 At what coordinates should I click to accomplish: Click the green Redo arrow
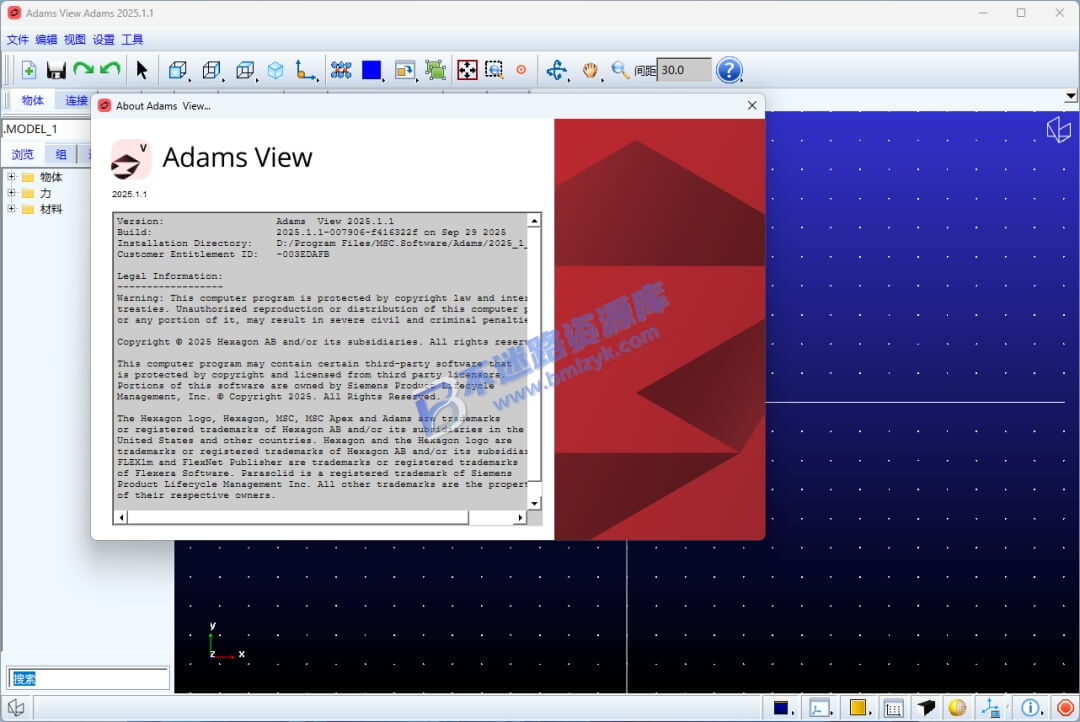(83, 69)
